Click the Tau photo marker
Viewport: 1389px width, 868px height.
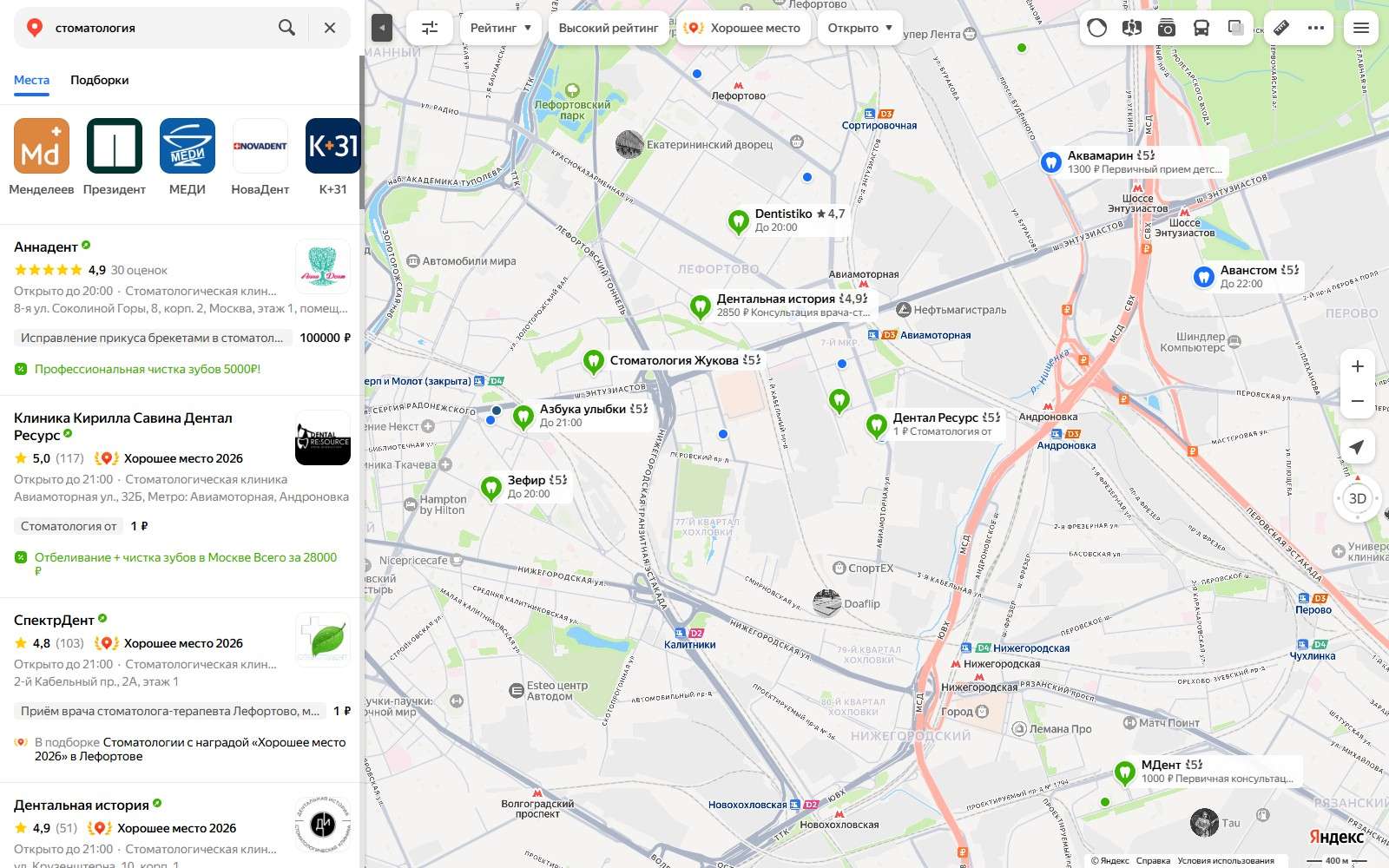[1204, 822]
